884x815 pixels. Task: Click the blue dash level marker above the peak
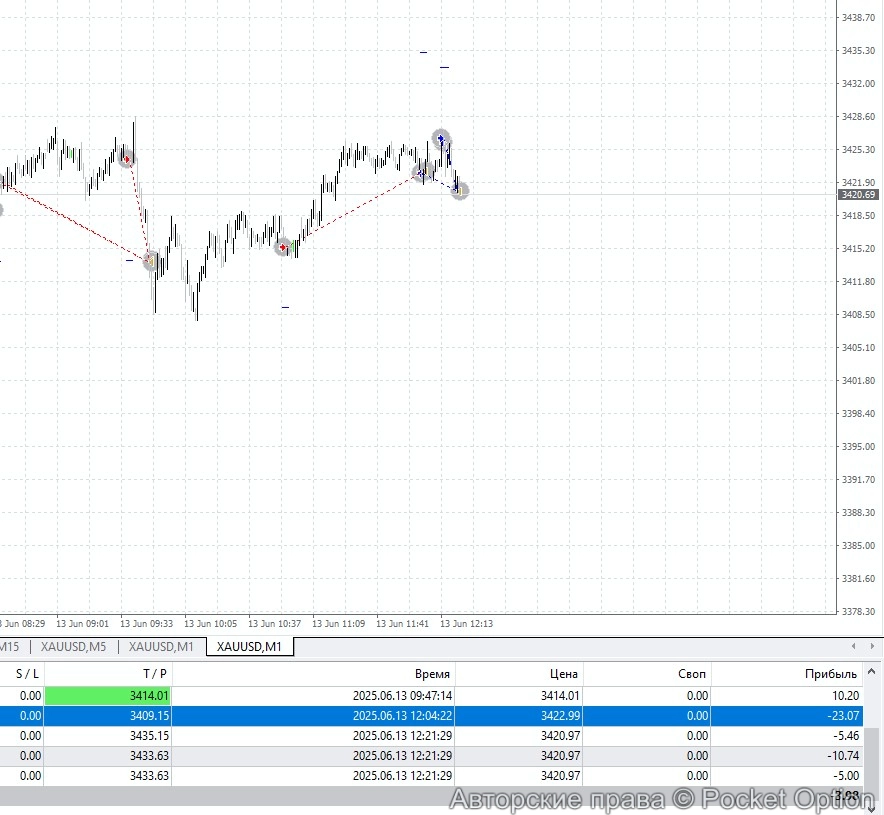[x=423, y=50]
